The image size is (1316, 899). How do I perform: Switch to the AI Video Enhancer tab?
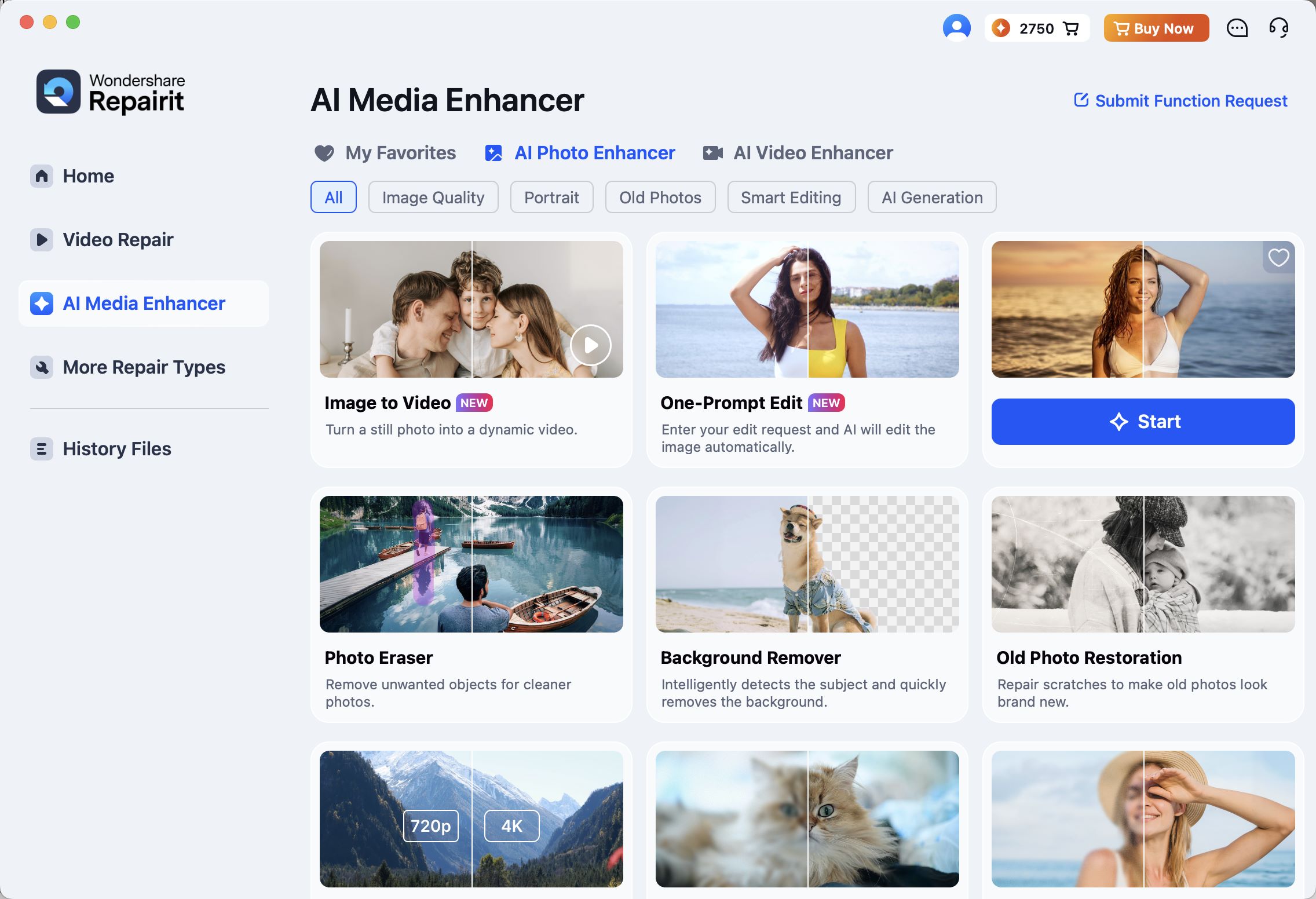click(x=798, y=153)
